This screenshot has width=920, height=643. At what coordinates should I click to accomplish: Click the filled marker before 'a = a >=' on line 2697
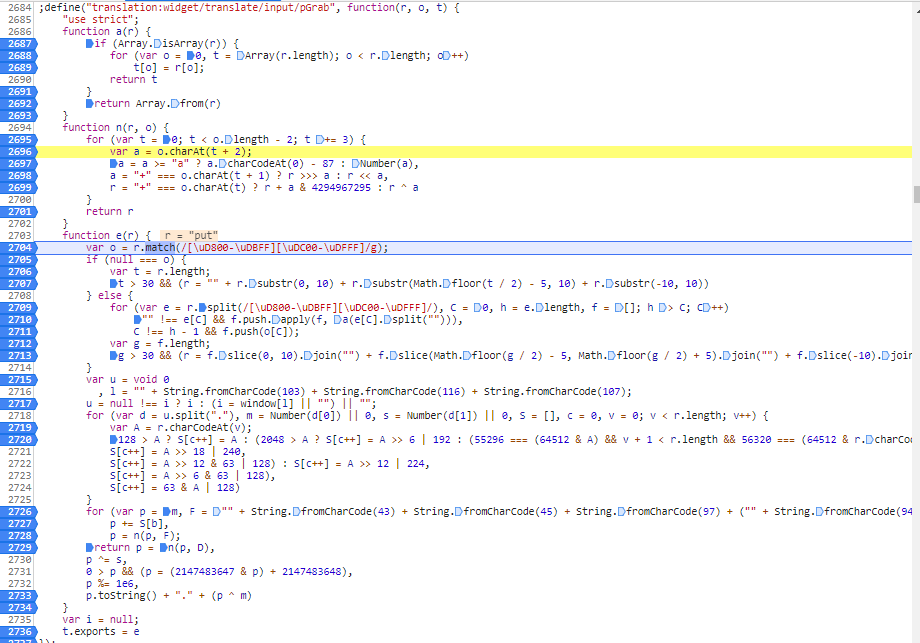(x=113, y=164)
